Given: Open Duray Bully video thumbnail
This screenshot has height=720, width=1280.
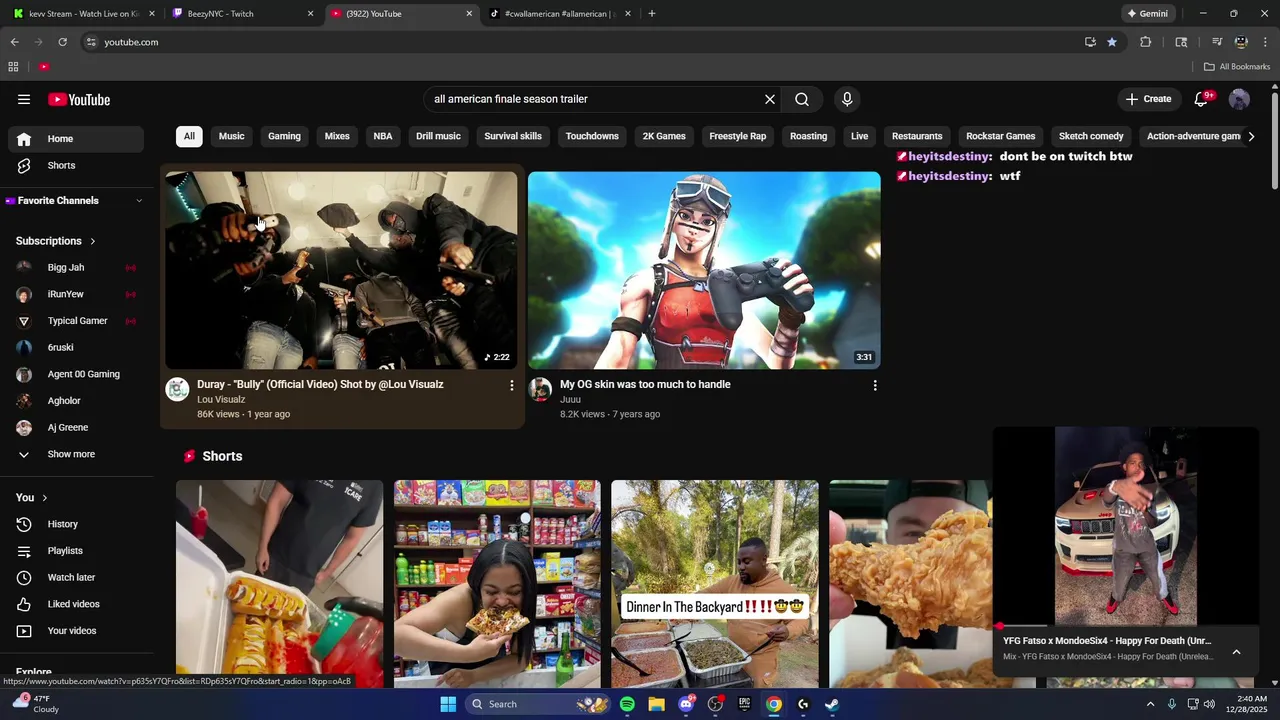Looking at the screenshot, I should [x=341, y=270].
